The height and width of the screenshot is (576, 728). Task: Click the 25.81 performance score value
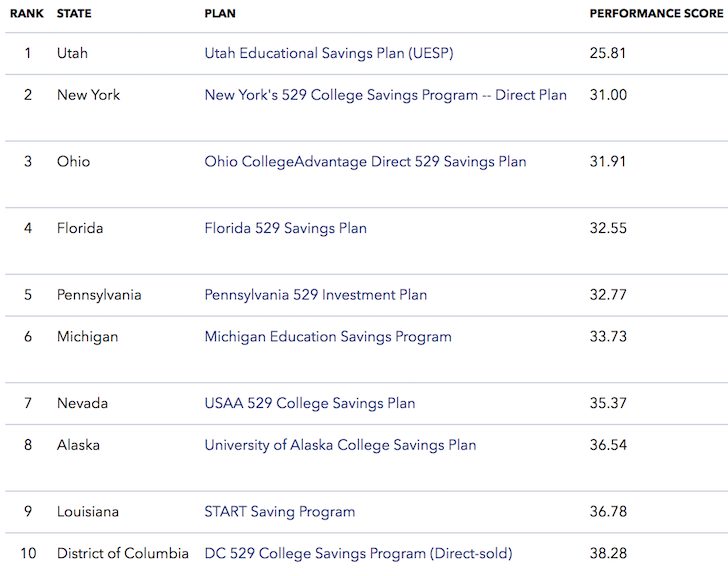pyautogui.click(x=607, y=53)
